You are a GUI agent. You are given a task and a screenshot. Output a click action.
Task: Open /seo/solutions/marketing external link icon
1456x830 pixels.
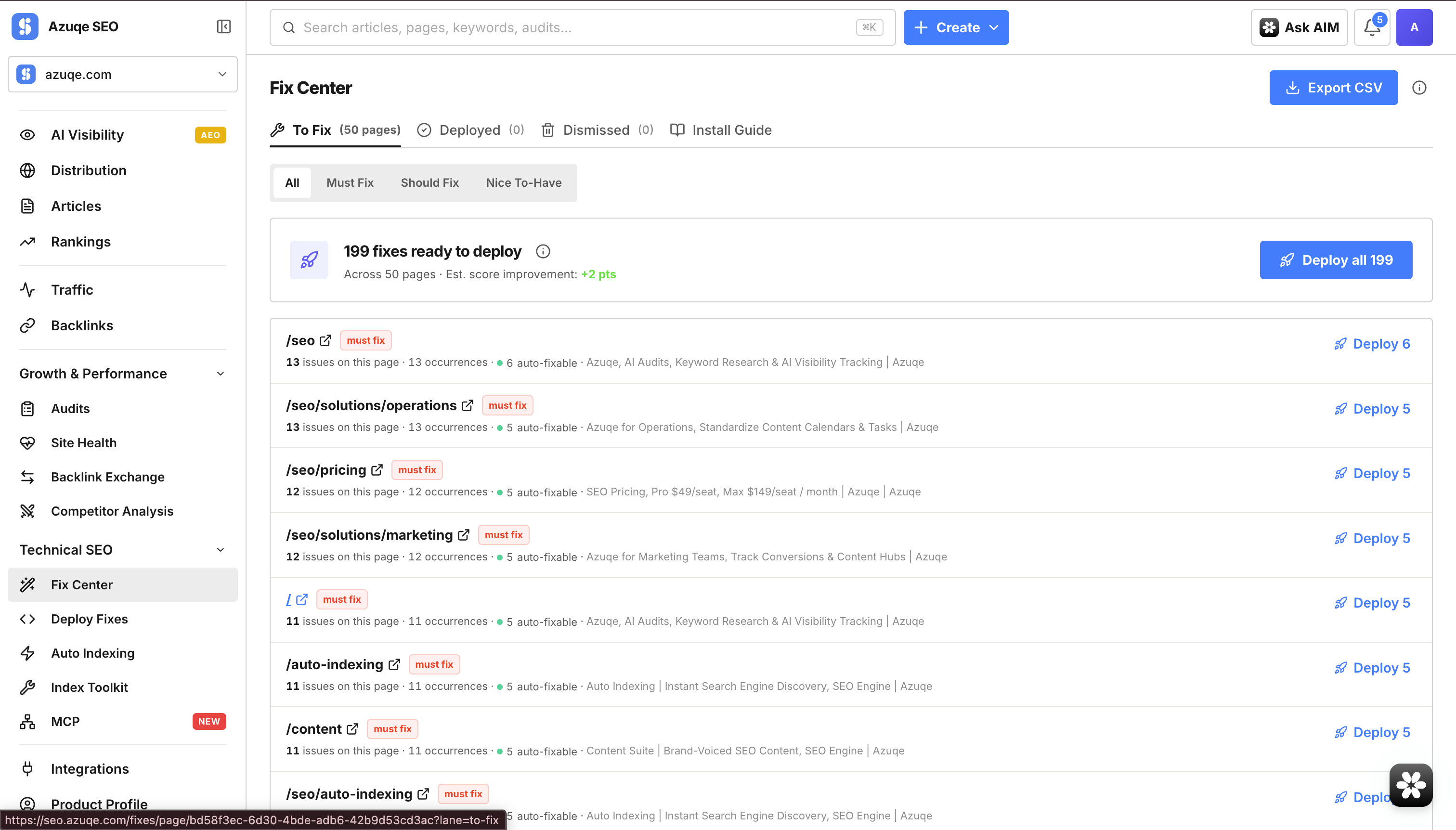(x=464, y=535)
